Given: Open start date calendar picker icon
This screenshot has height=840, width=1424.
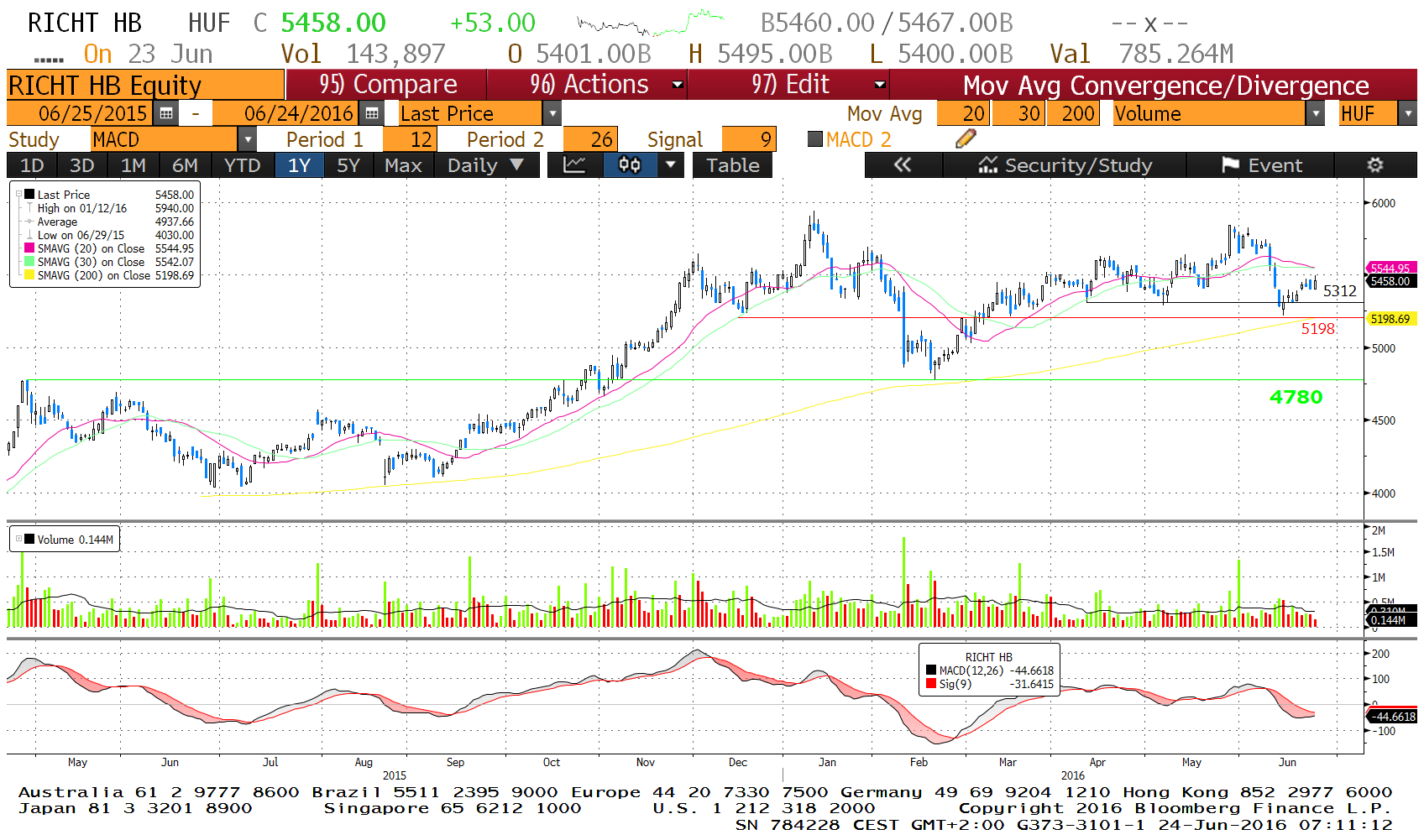Looking at the screenshot, I should click(166, 113).
